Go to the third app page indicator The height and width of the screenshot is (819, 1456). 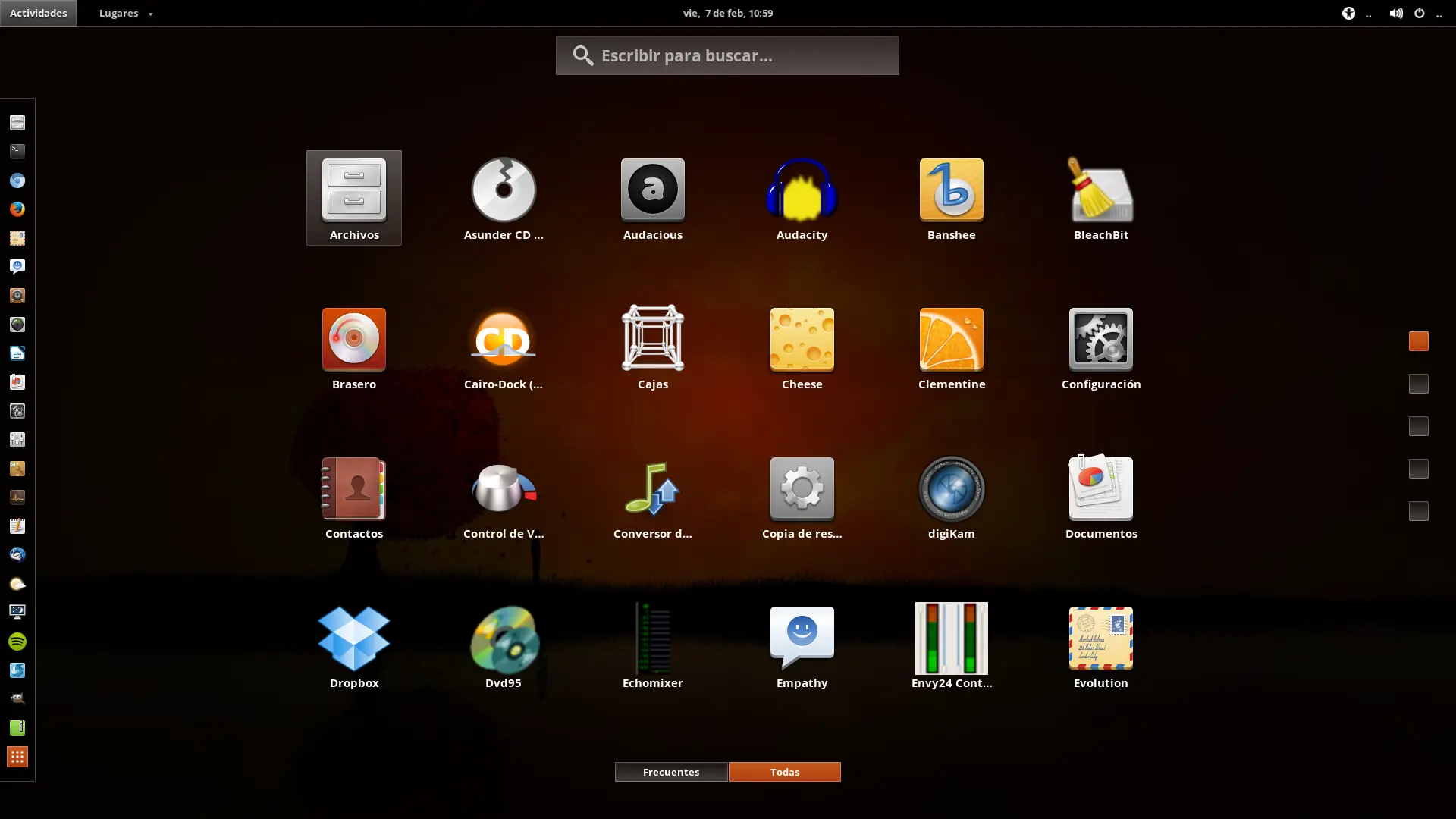tap(1419, 426)
